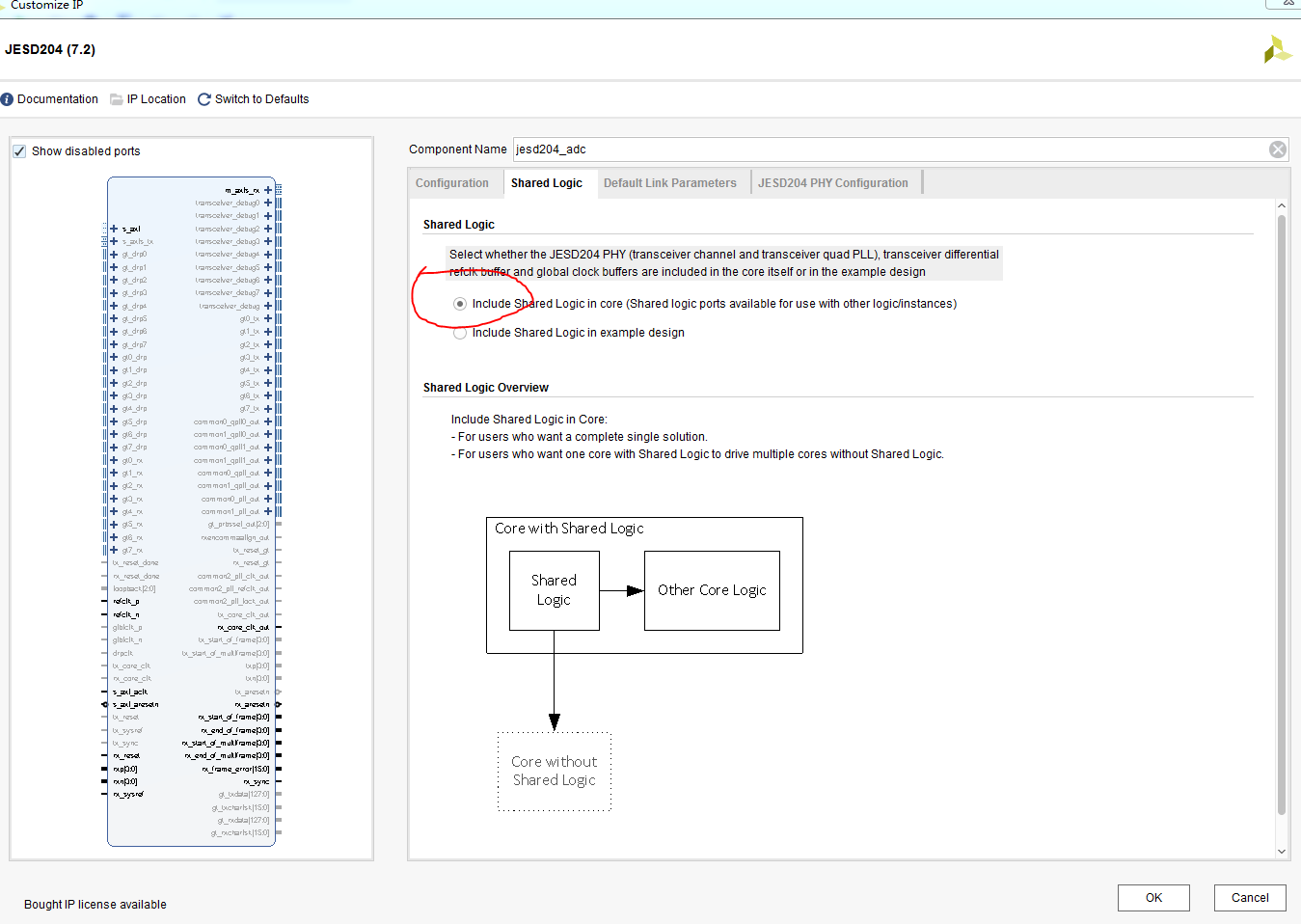Click Switch to Defaults text
This screenshot has height=924, width=1301.
pos(262,99)
